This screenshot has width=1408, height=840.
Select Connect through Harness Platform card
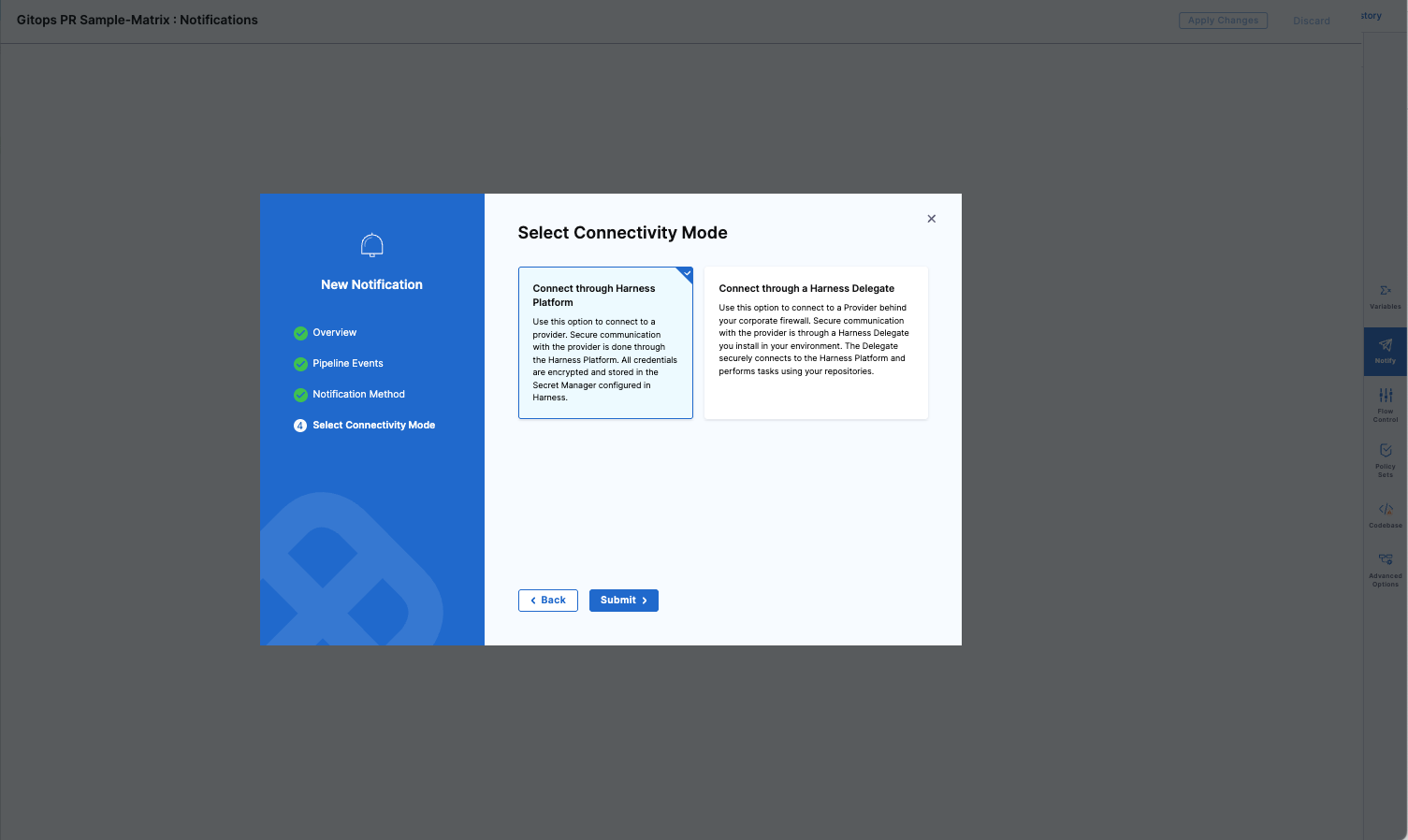click(x=605, y=342)
